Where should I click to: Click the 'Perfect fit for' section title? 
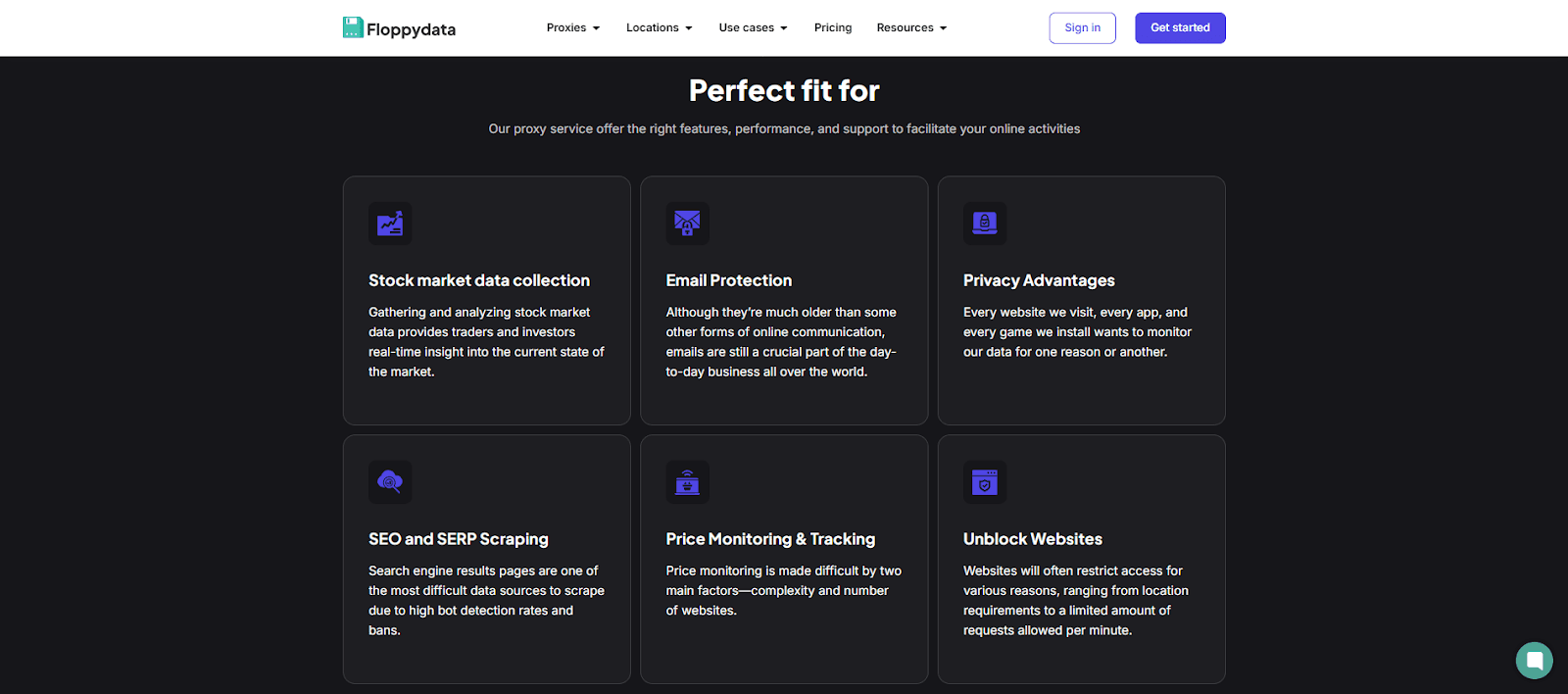[784, 90]
